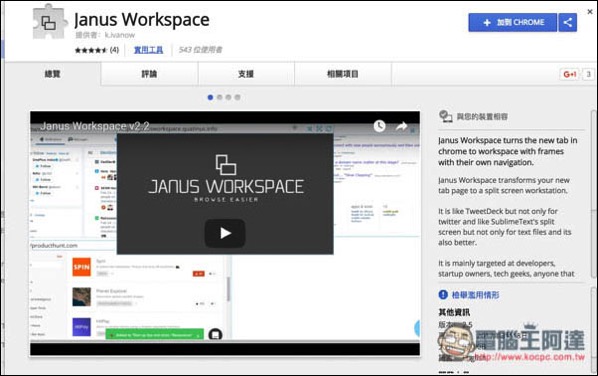Click the Janus Workspace puzzle-piece extension icon
The image size is (598, 376).
point(50,22)
